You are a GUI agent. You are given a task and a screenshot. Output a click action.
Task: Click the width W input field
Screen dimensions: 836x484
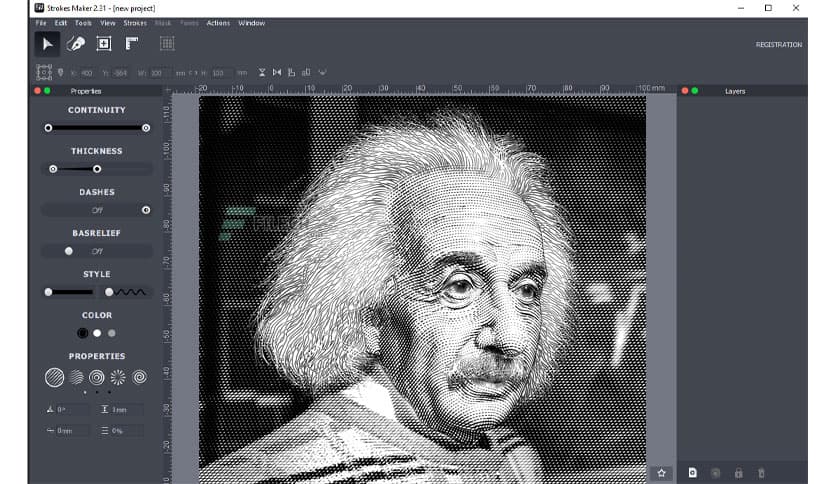coord(160,72)
